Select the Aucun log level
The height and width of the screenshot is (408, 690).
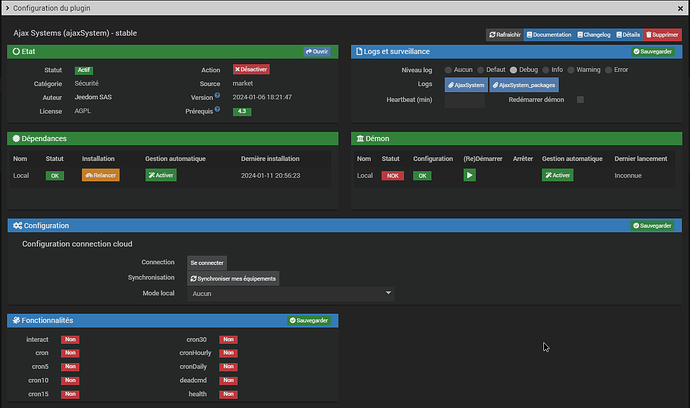tap(448, 70)
